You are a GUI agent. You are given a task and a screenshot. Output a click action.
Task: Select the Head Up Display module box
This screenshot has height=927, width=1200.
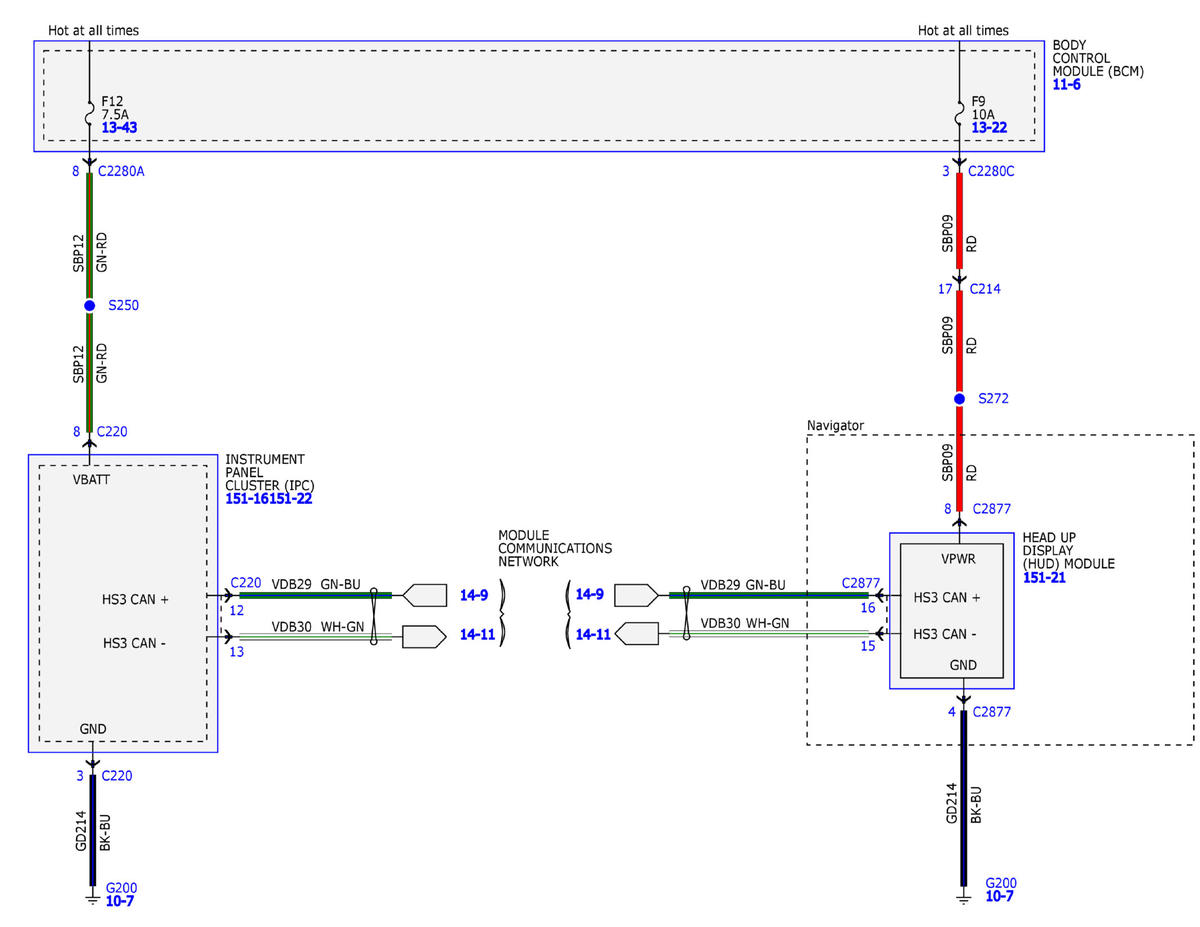click(952, 610)
